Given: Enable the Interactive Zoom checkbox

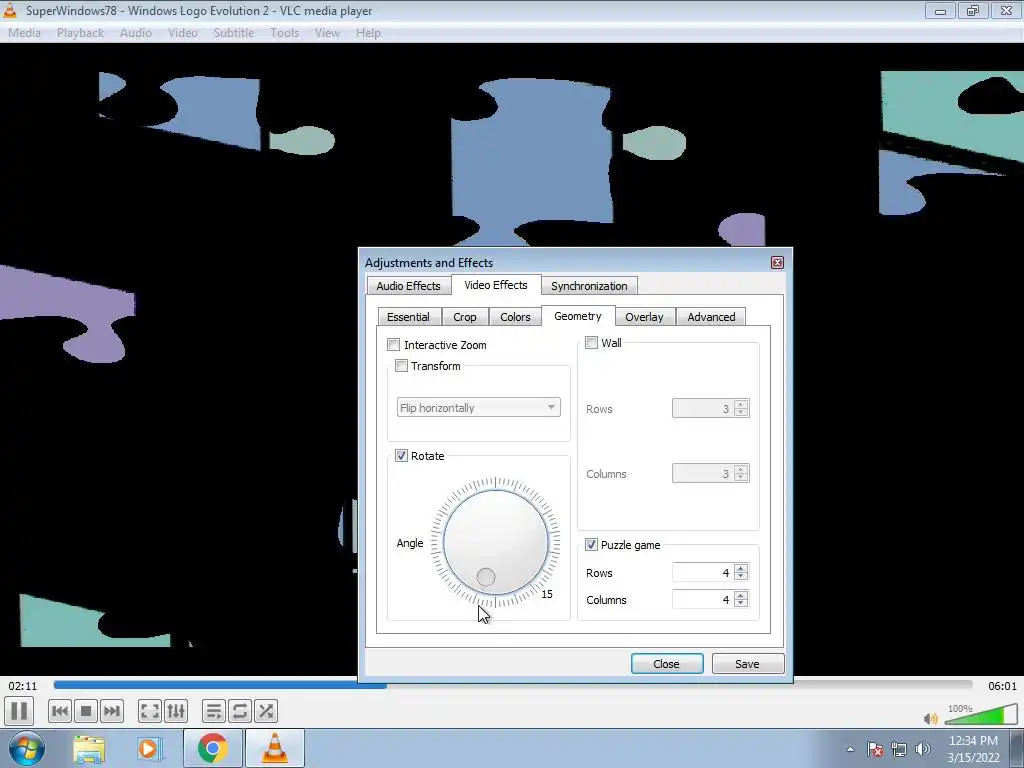Looking at the screenshot, I should [x=394, y=345].
